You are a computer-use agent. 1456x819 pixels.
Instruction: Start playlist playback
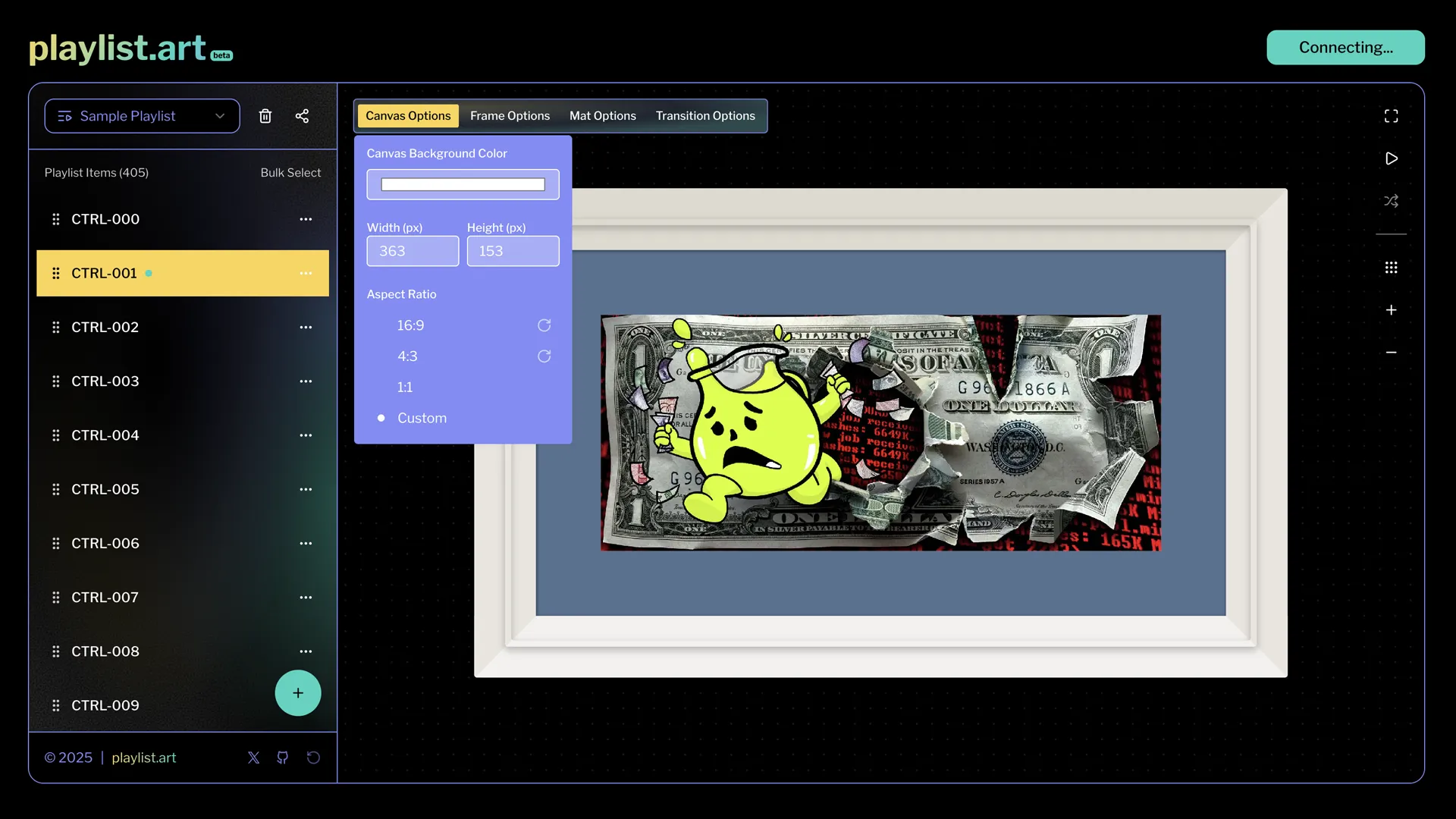tap(1391, 158)
